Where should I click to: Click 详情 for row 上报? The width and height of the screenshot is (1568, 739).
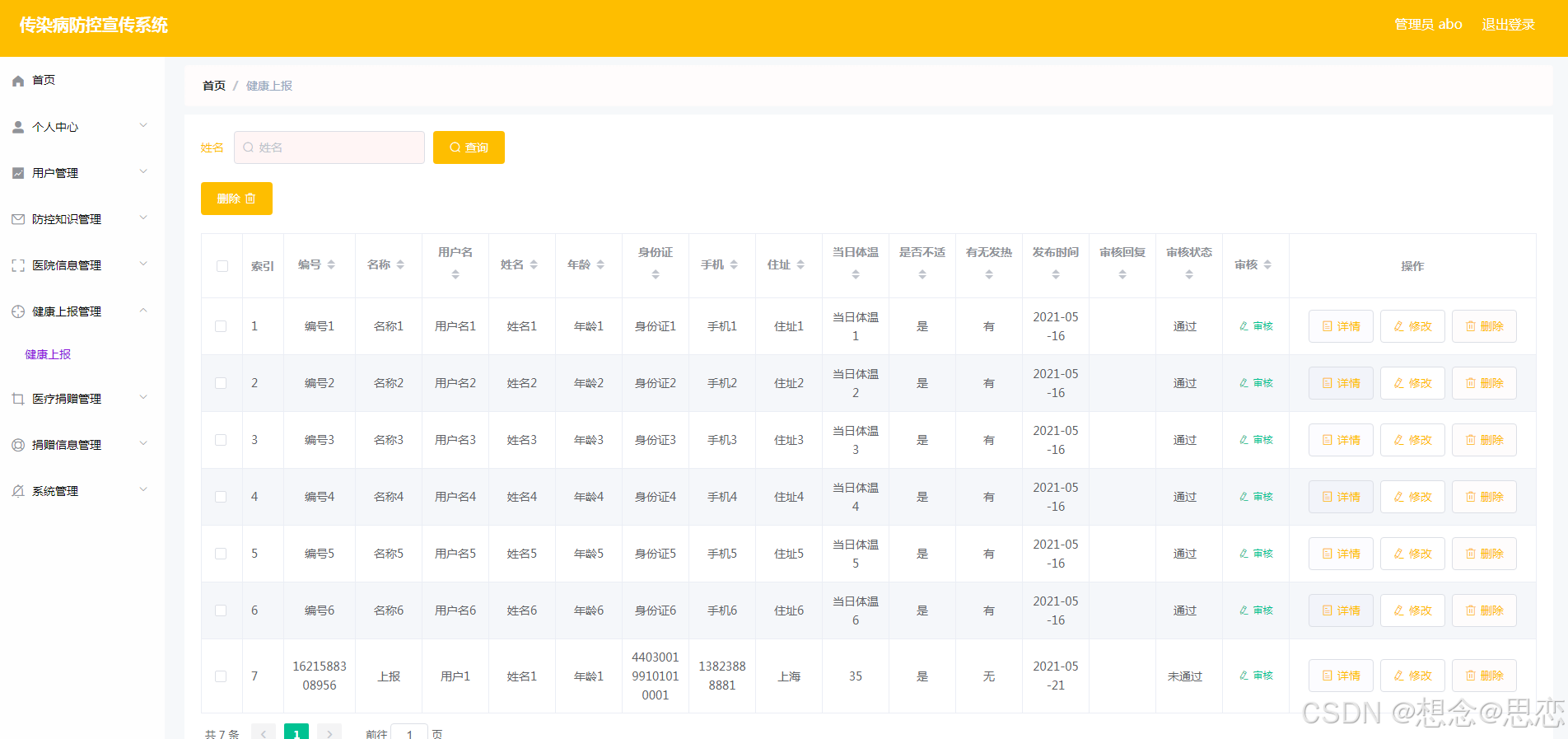pyautogui.click(x=1341, y=676)
